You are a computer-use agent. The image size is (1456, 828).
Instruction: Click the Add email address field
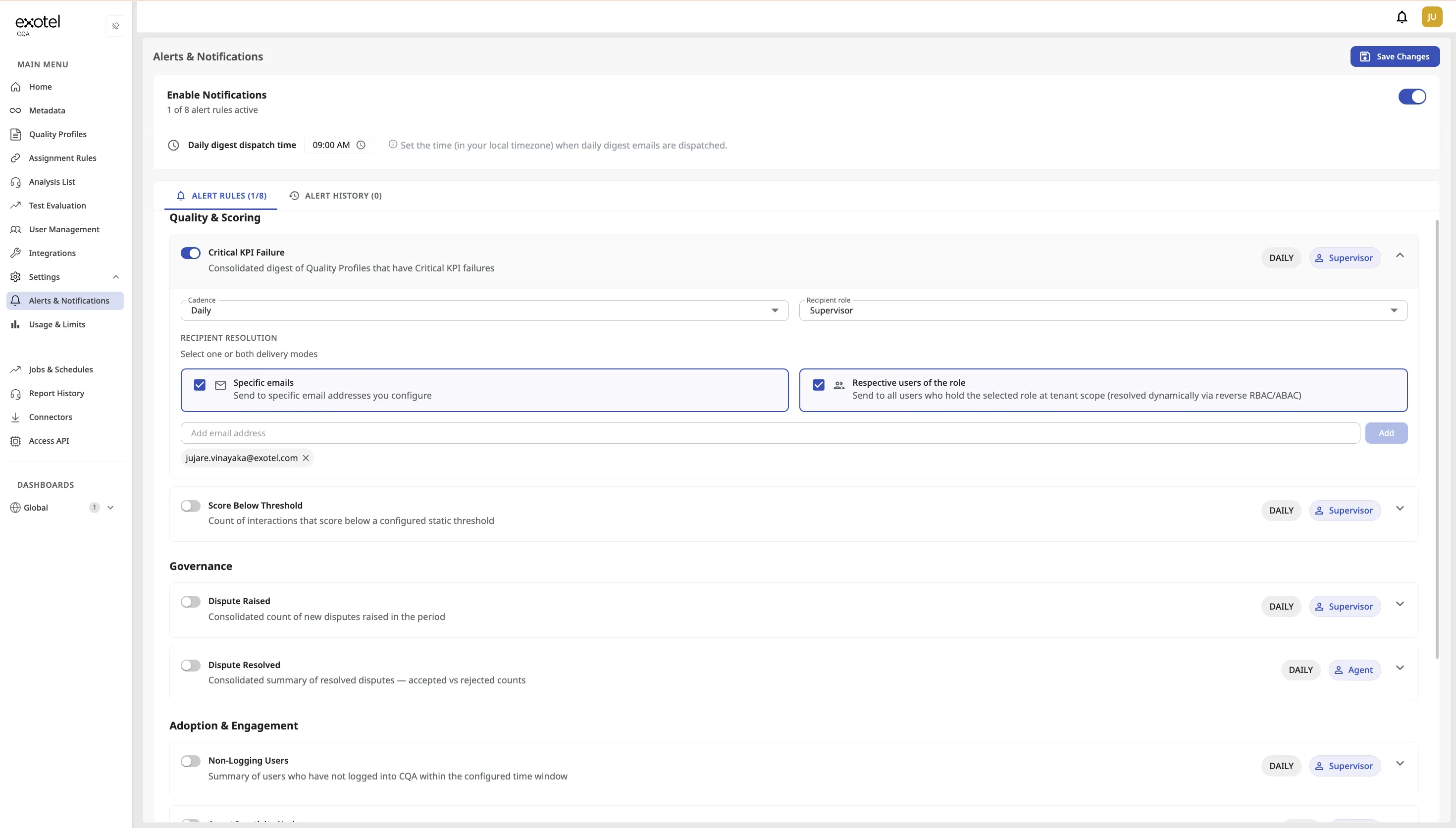click(x=770, y=433)
